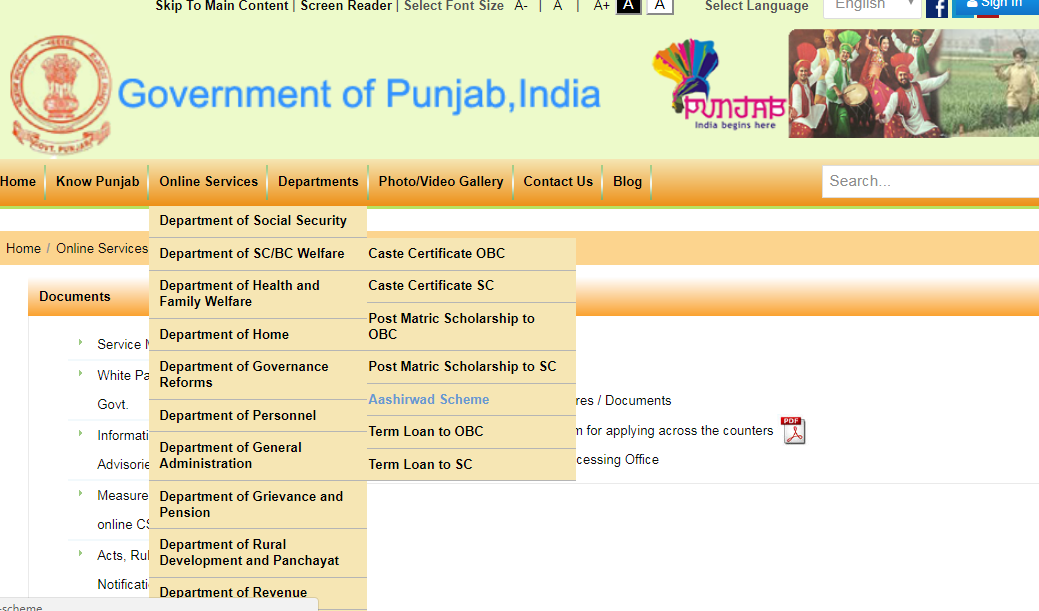
Task: Click Skip To Main Content link
Action: [x=222, y=6]
